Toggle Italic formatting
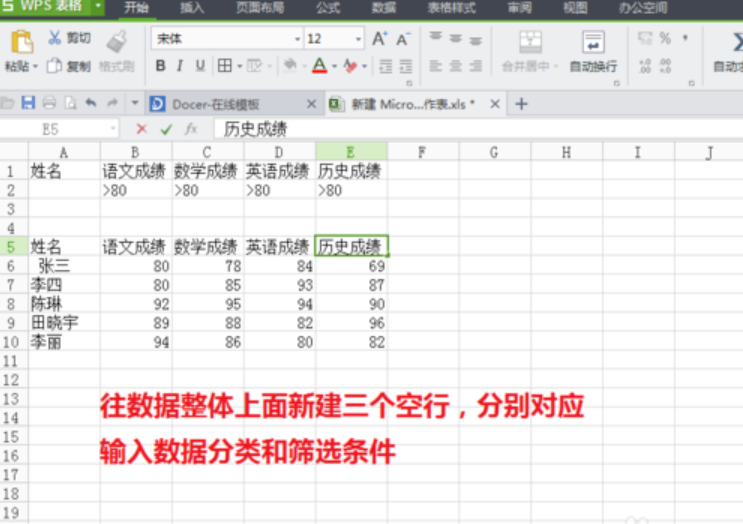 (180, 66)
